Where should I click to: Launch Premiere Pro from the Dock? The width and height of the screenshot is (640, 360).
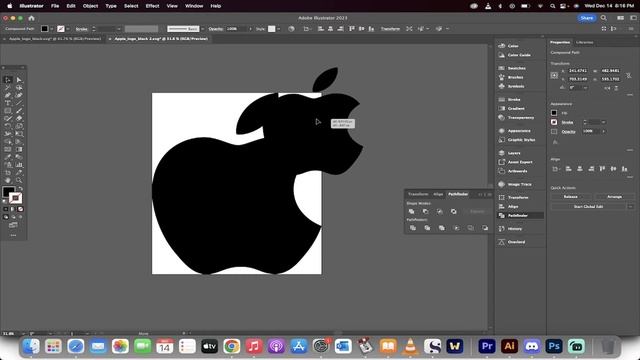(487, 346)
